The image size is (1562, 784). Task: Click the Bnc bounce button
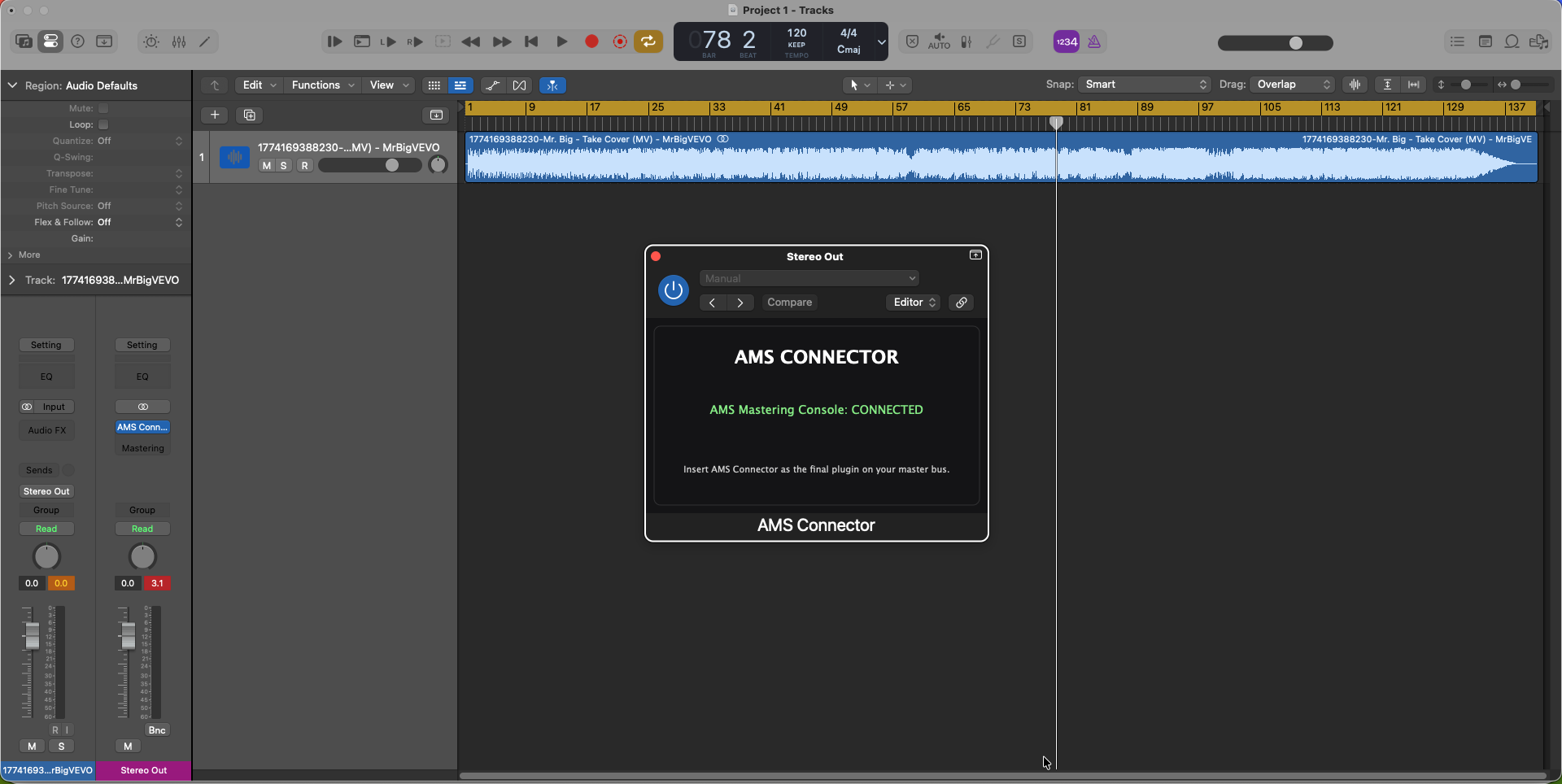click(157, 730)
